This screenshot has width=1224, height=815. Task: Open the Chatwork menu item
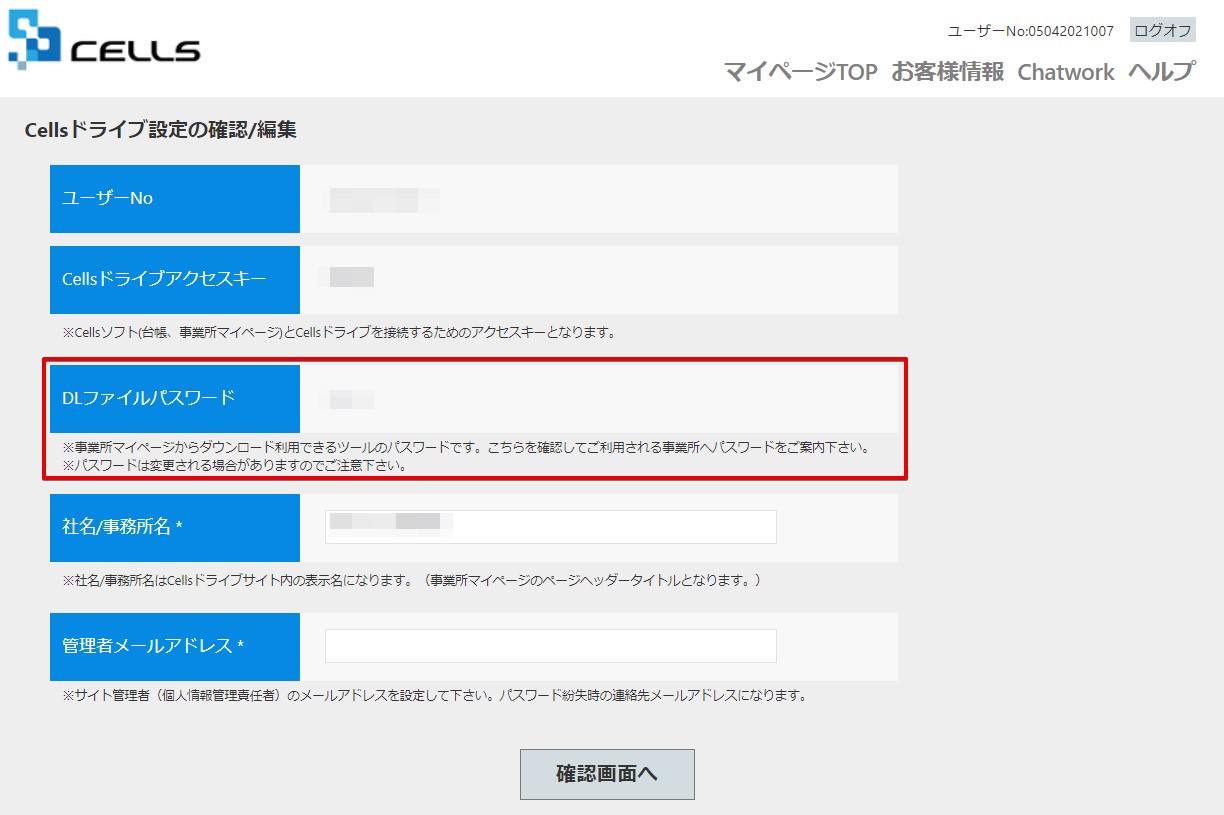tap(1066, 72)
